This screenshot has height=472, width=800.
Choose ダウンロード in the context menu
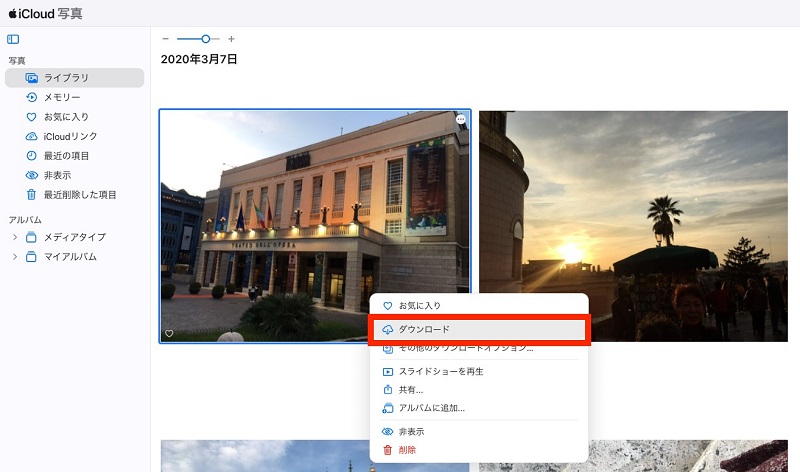point(479,330)
